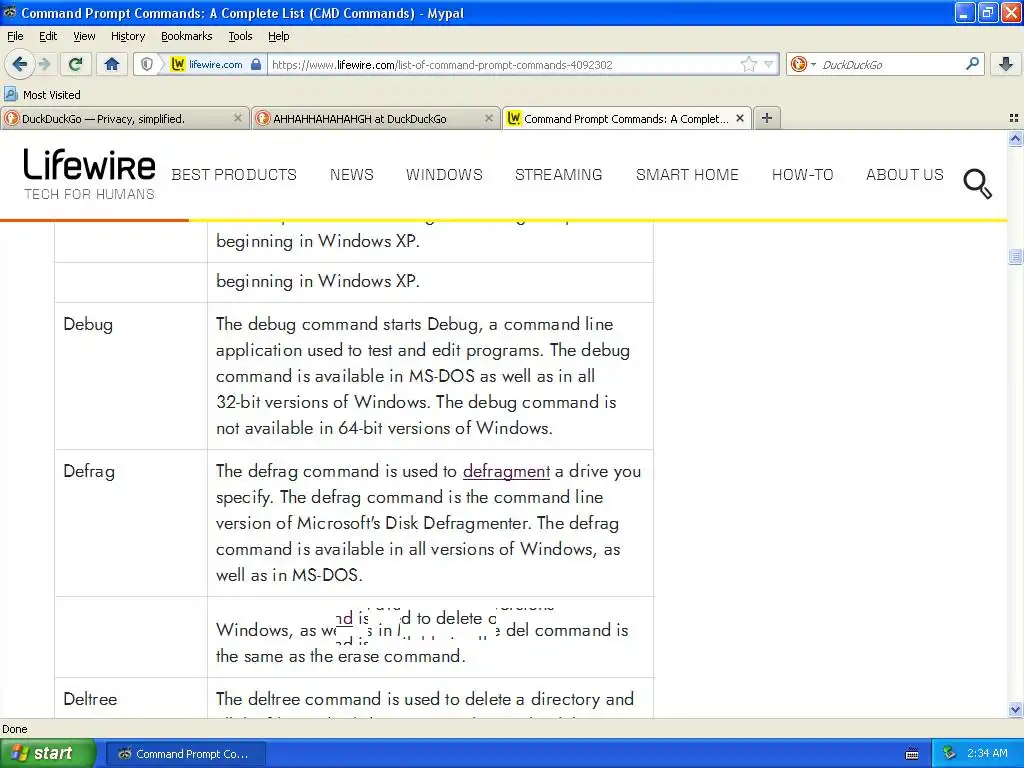1024x768 pixels.
Task: Open the Most Visited bookmarks folder
Action: (x=42, y=95)
